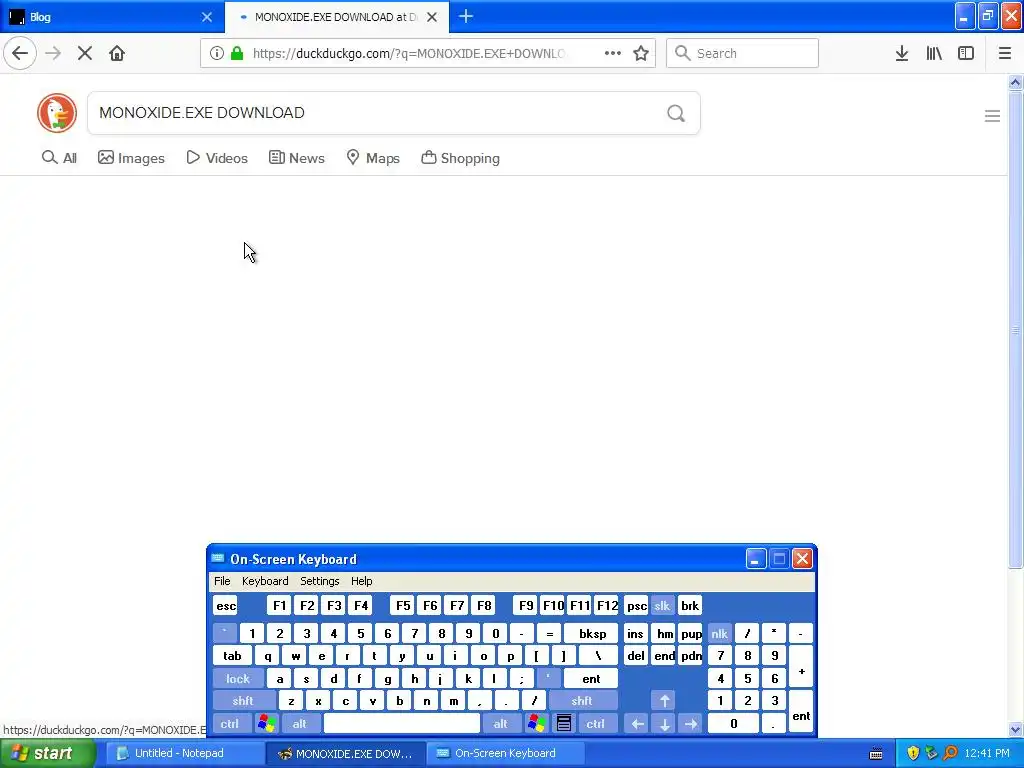The height and width of the screenshot is (768, 1024).
Task: Click the esc key on On-Screen Keyboard
Action: point(226,605)
